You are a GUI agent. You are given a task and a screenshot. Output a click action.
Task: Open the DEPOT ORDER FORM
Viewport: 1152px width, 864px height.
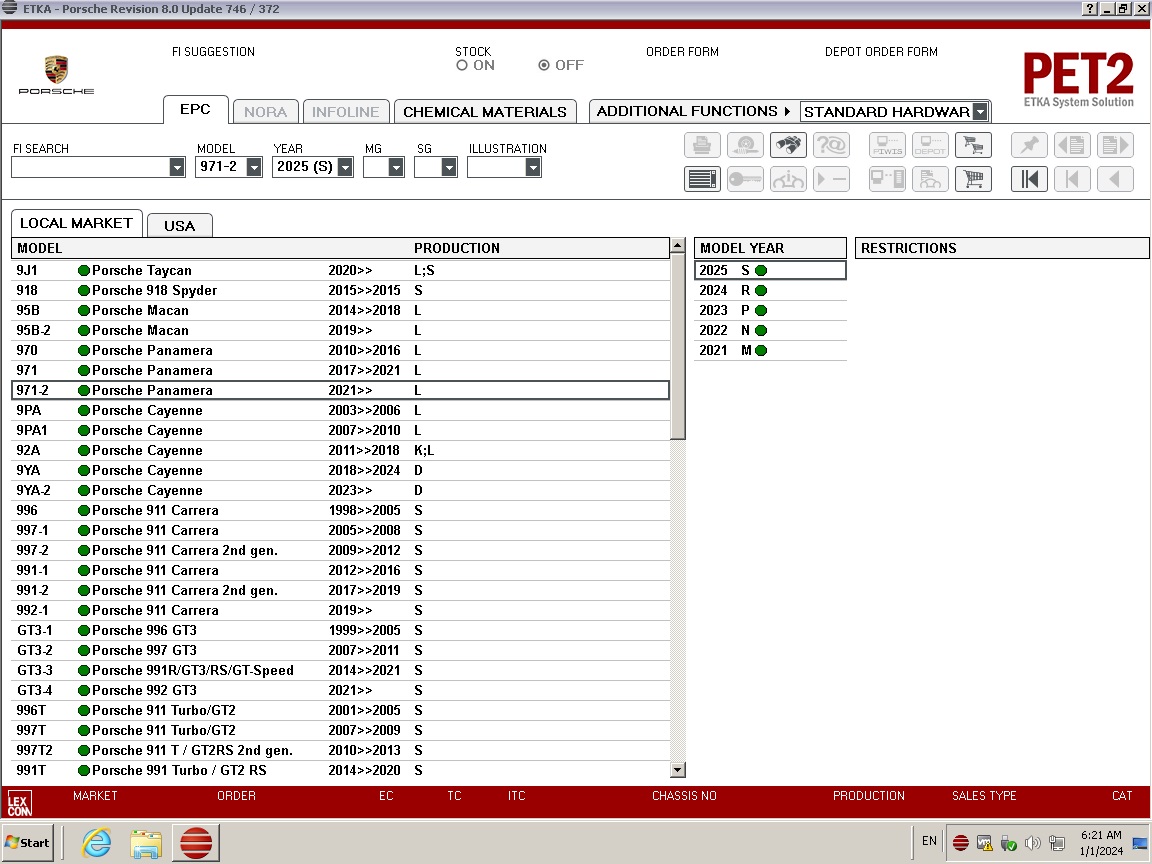tap(881, 52)
